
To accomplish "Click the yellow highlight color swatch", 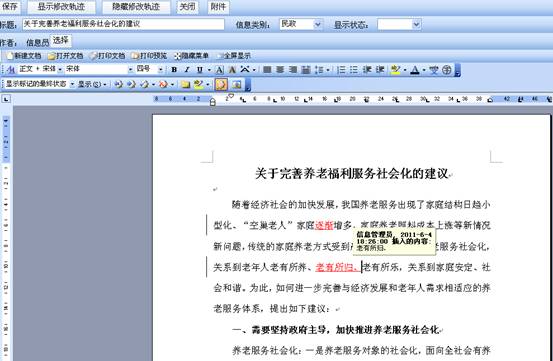I will 396,70.
